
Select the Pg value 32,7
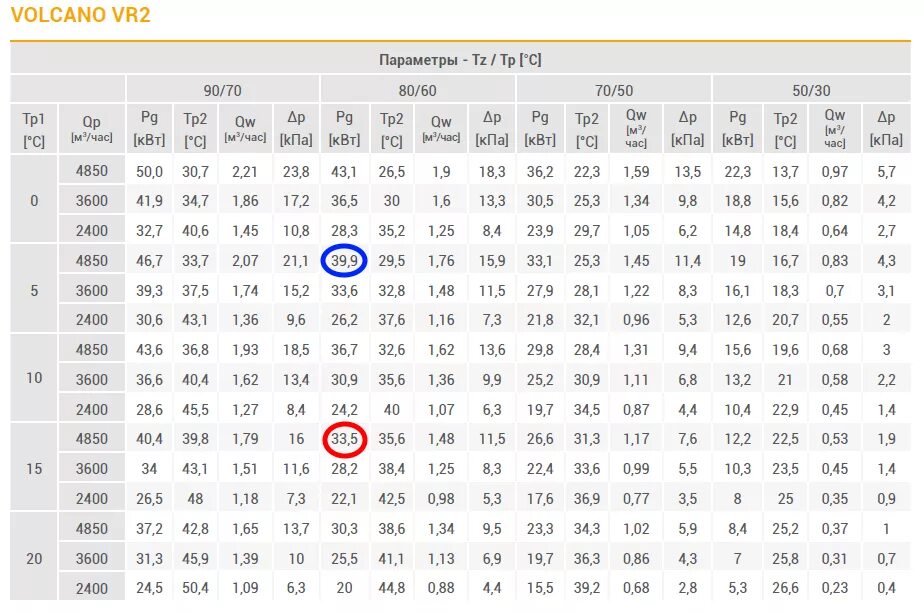pos(149,230)
